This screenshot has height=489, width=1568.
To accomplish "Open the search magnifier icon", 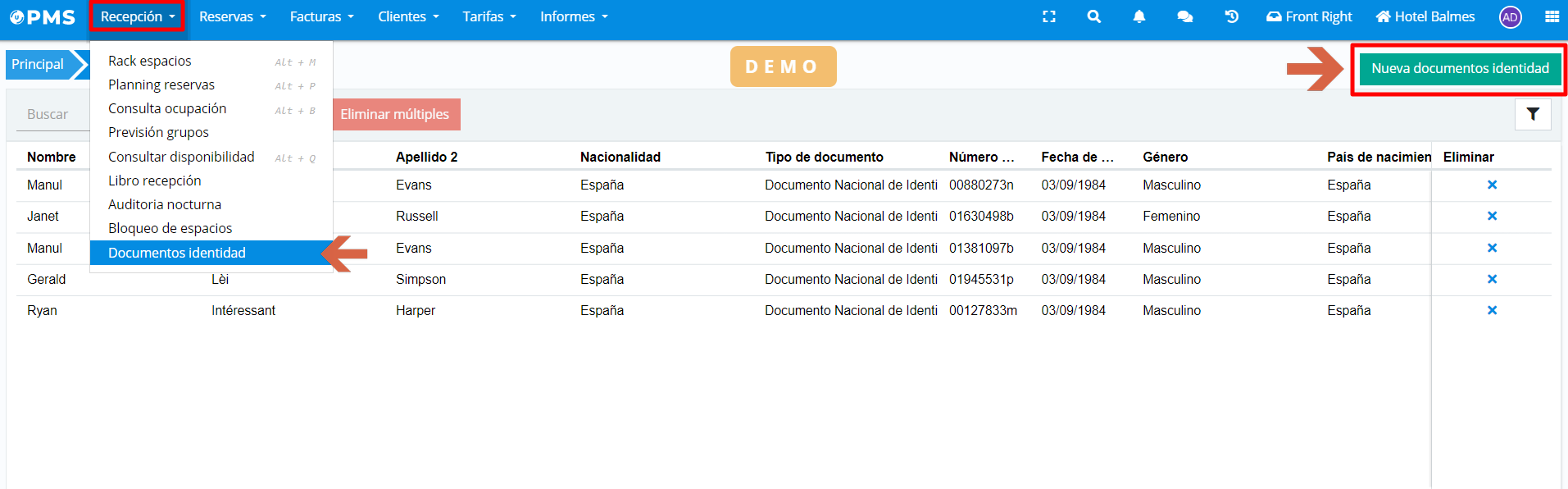I will click(x=1093, y=16).
